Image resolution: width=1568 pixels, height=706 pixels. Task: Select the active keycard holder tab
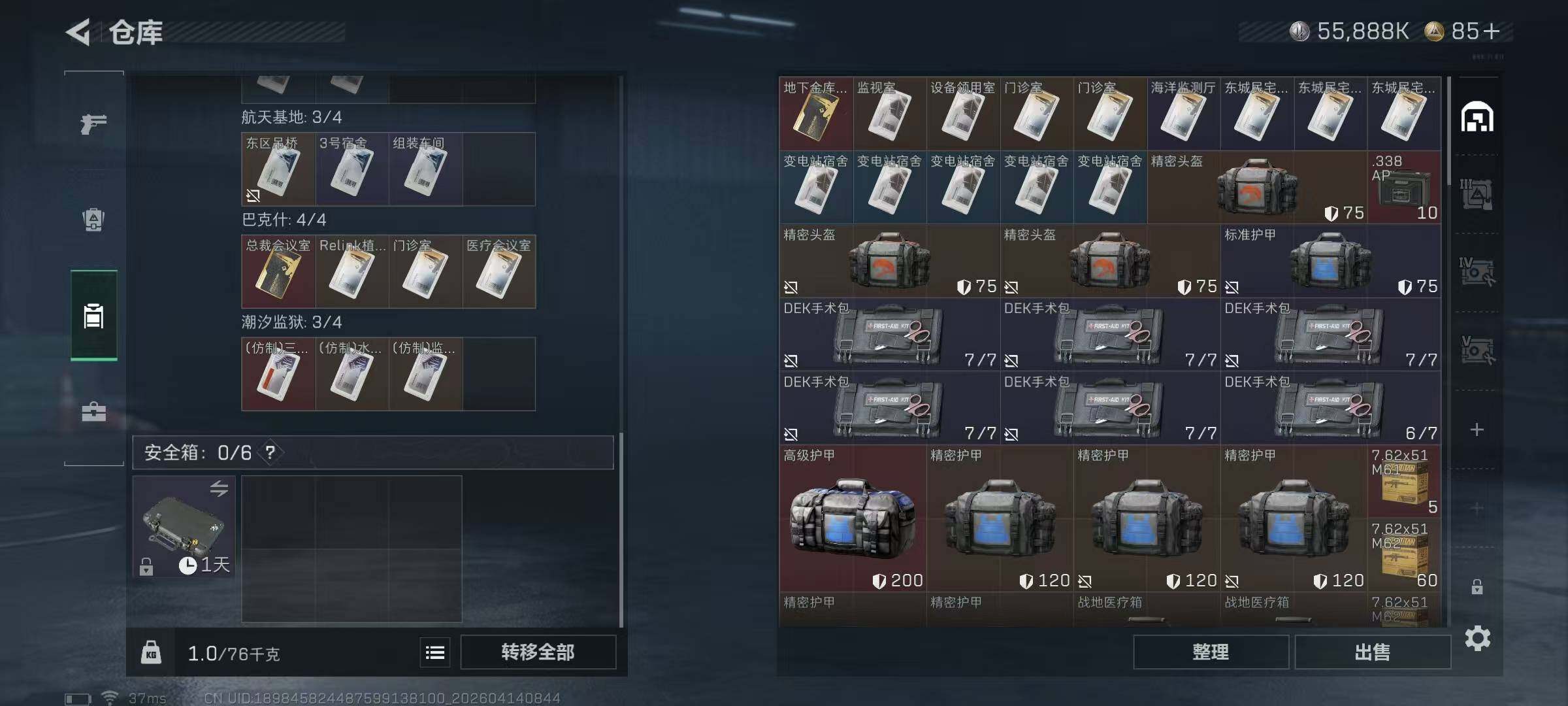point(94,316)
